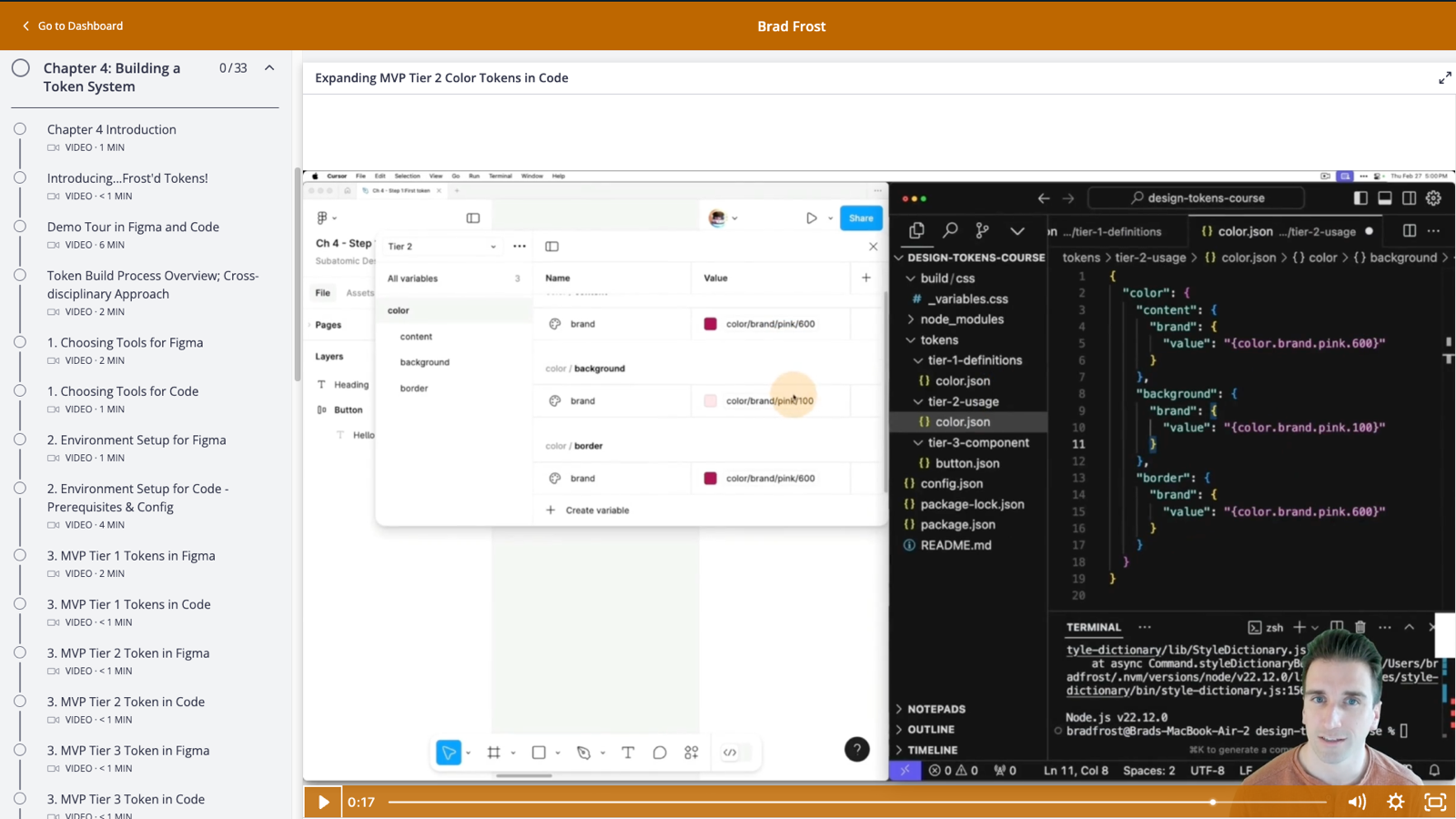Image resolution: width=1456 pixels, height=819 pixels.
Task: Open Search icon in Cursor sidebar
Action: click(x=950, y=231)
